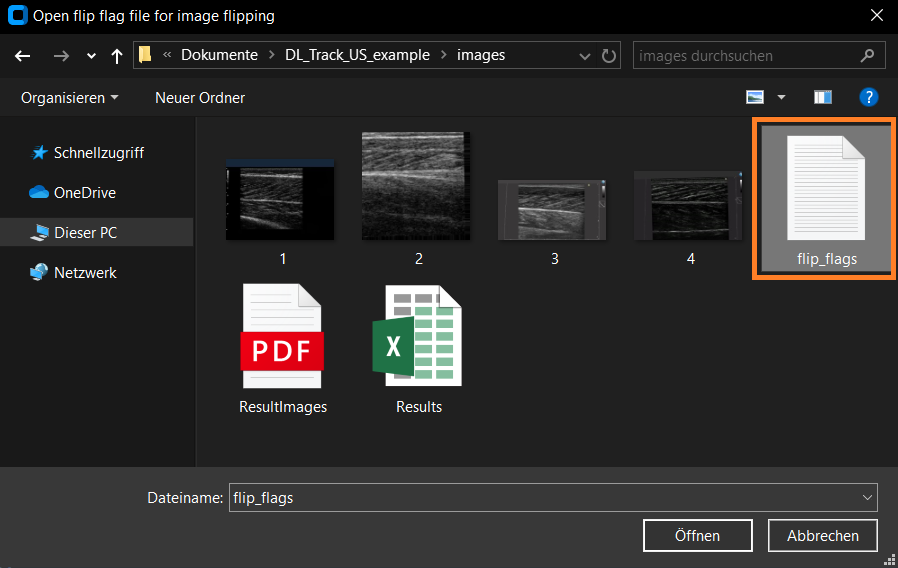
Task: Open OneDrive in navigation pane
Action: point(84,193)
